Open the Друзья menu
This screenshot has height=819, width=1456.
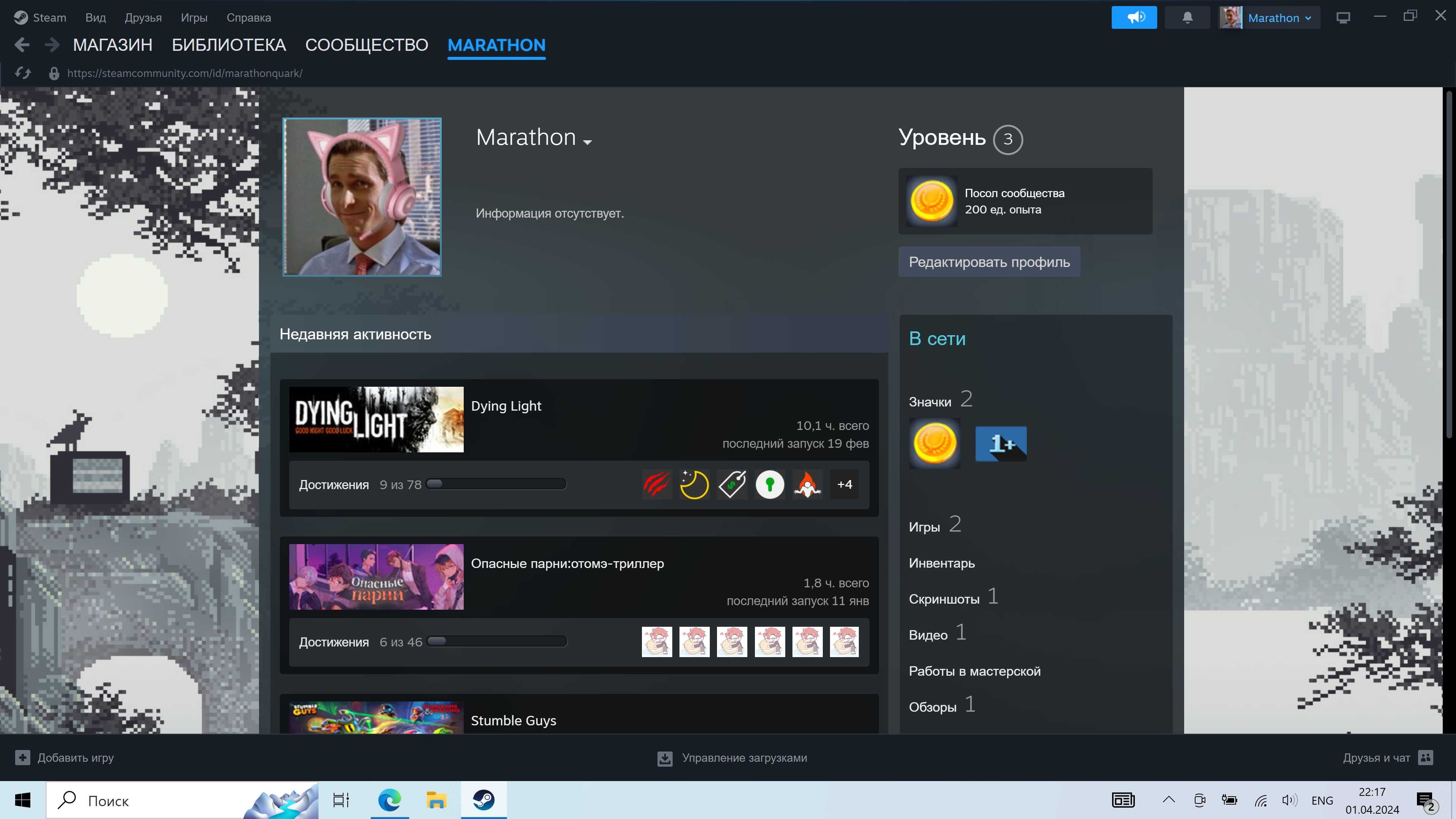pos(143,17)
